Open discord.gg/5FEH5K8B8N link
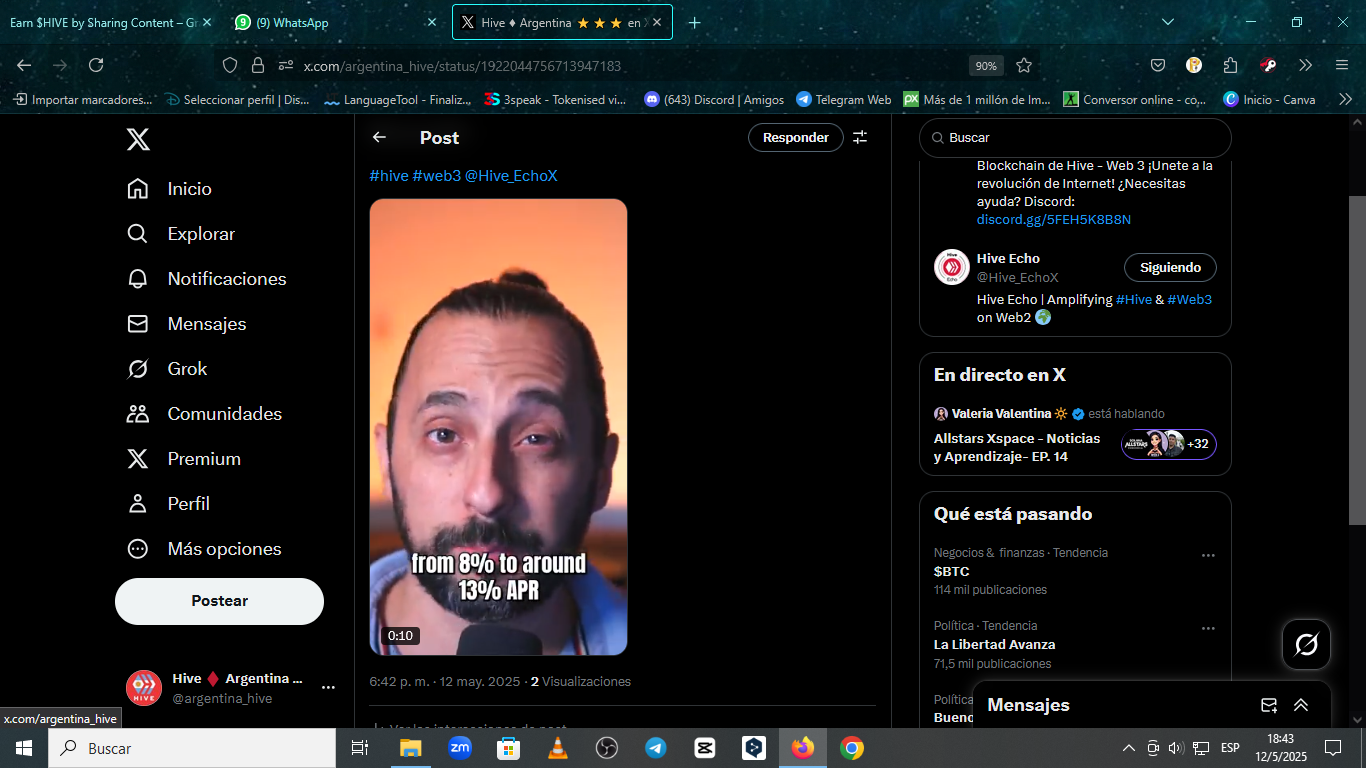Viewport: 1366px width, 768px height. 1054,220
